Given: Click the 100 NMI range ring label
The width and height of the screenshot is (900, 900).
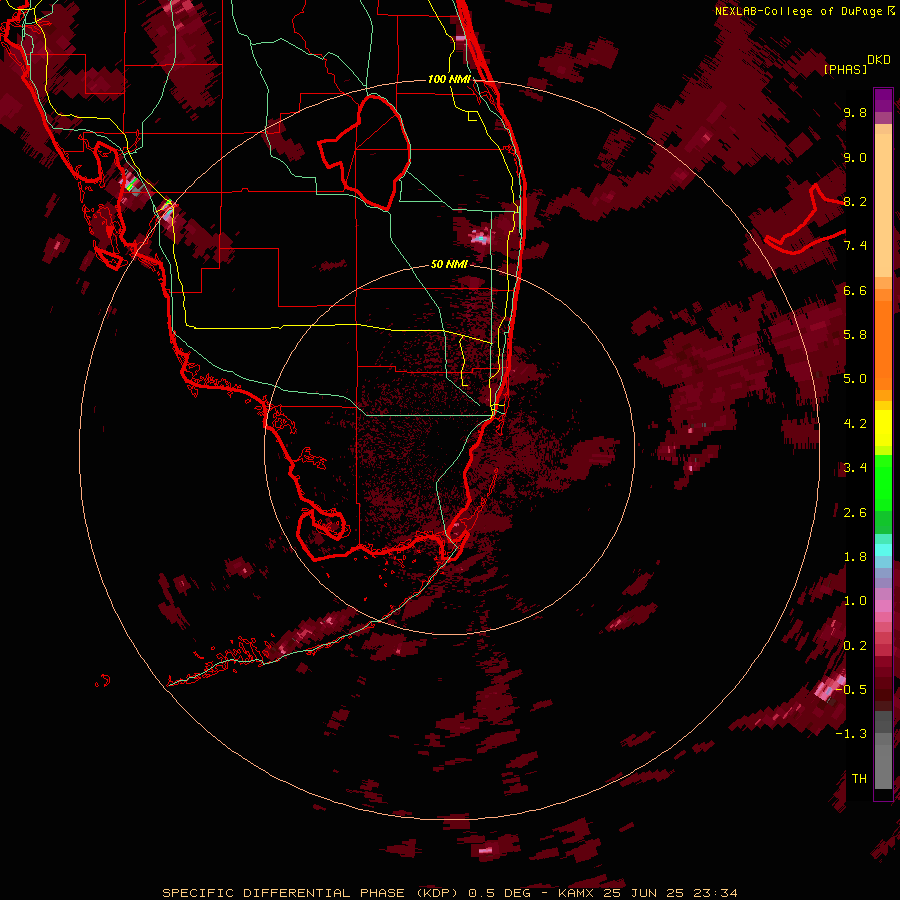Looking at the screenshot, I should tap(449, 79).
